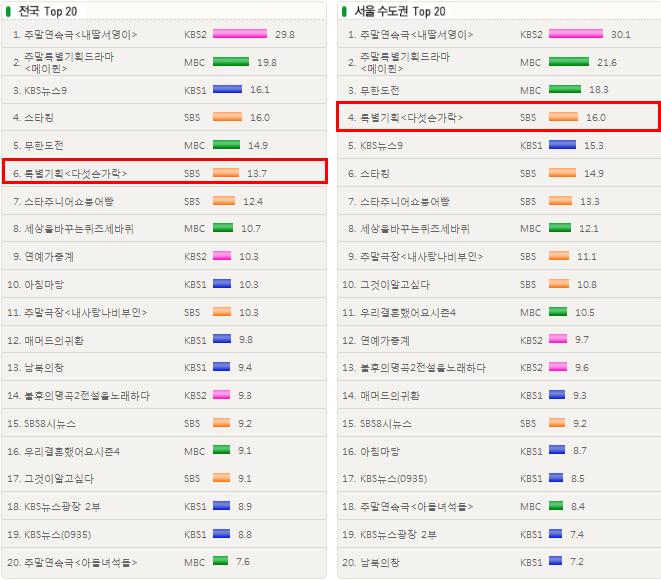Click the pink bar beside 29.8
The height and width of the screenshot is (580, 661).
pos(240,34)
